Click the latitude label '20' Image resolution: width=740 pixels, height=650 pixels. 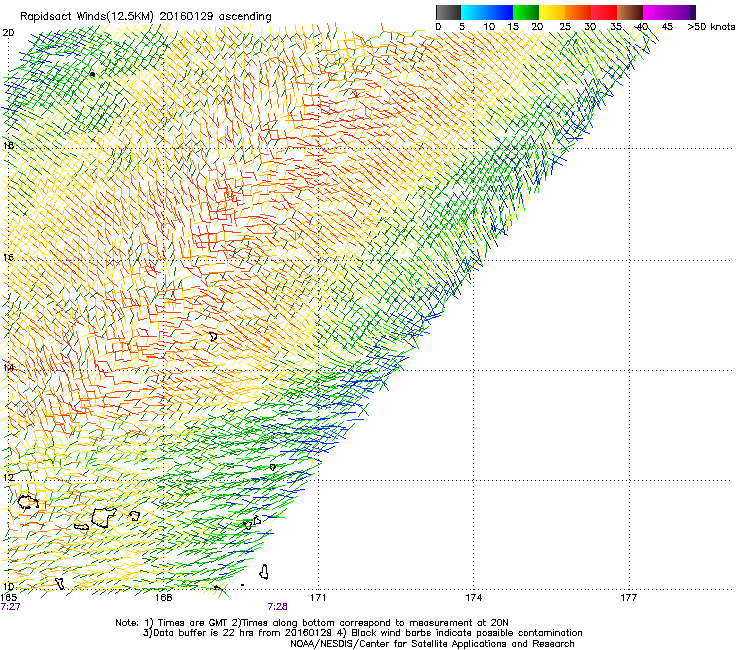coord(8,33)
